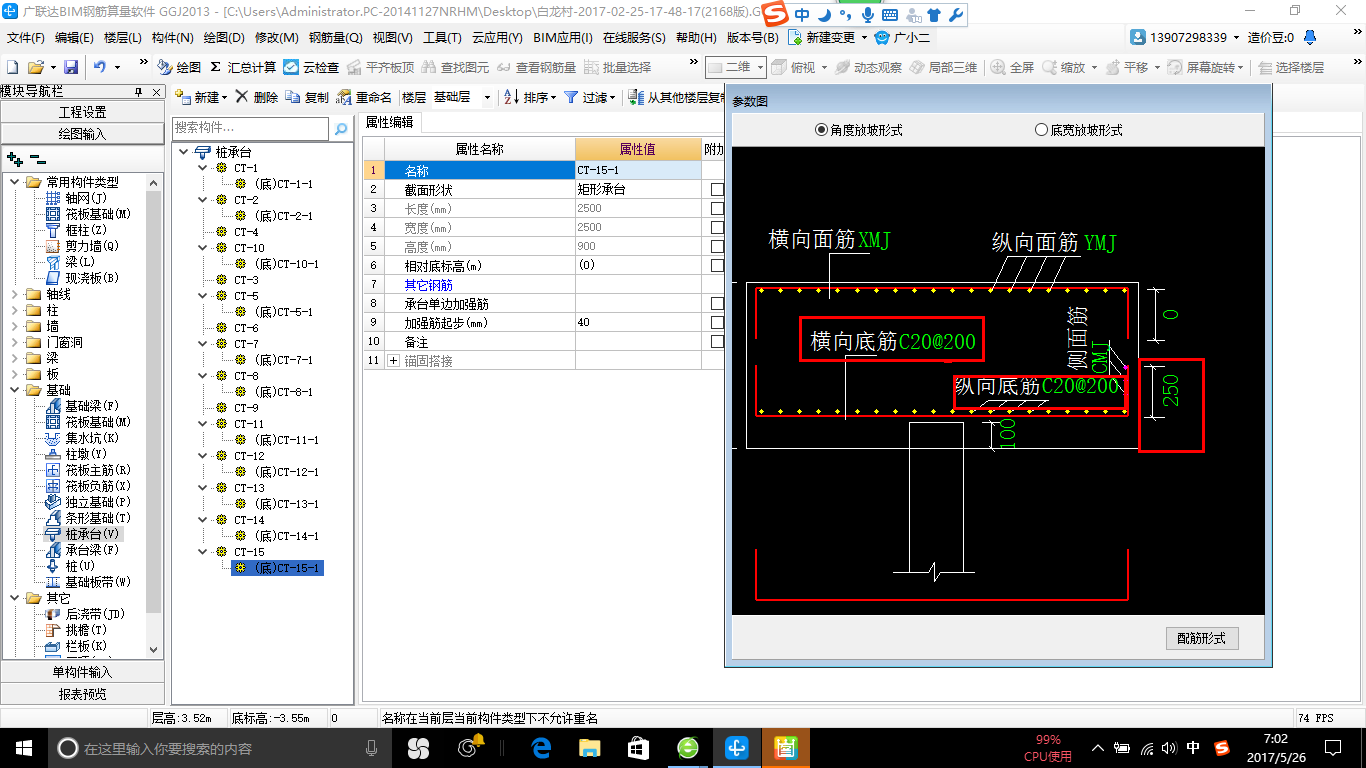Collapse all nodes with minus icon
The height and width of the screenshot is (768, 1366).
(x=37, y=158)
